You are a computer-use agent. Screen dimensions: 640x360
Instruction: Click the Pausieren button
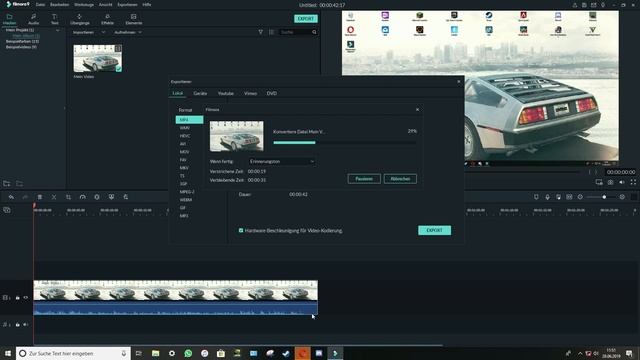(x=364, y=179)
